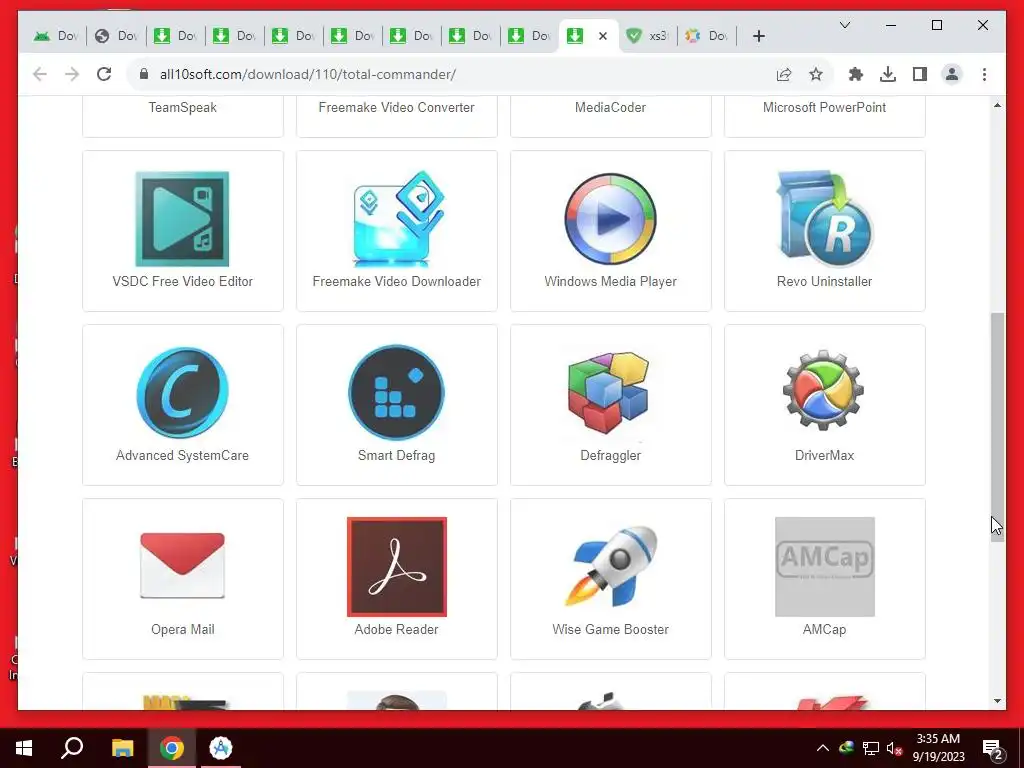The width and height of the screenshot is (1024, 768).
Task: Reload the page
Action: pos(104,74)
